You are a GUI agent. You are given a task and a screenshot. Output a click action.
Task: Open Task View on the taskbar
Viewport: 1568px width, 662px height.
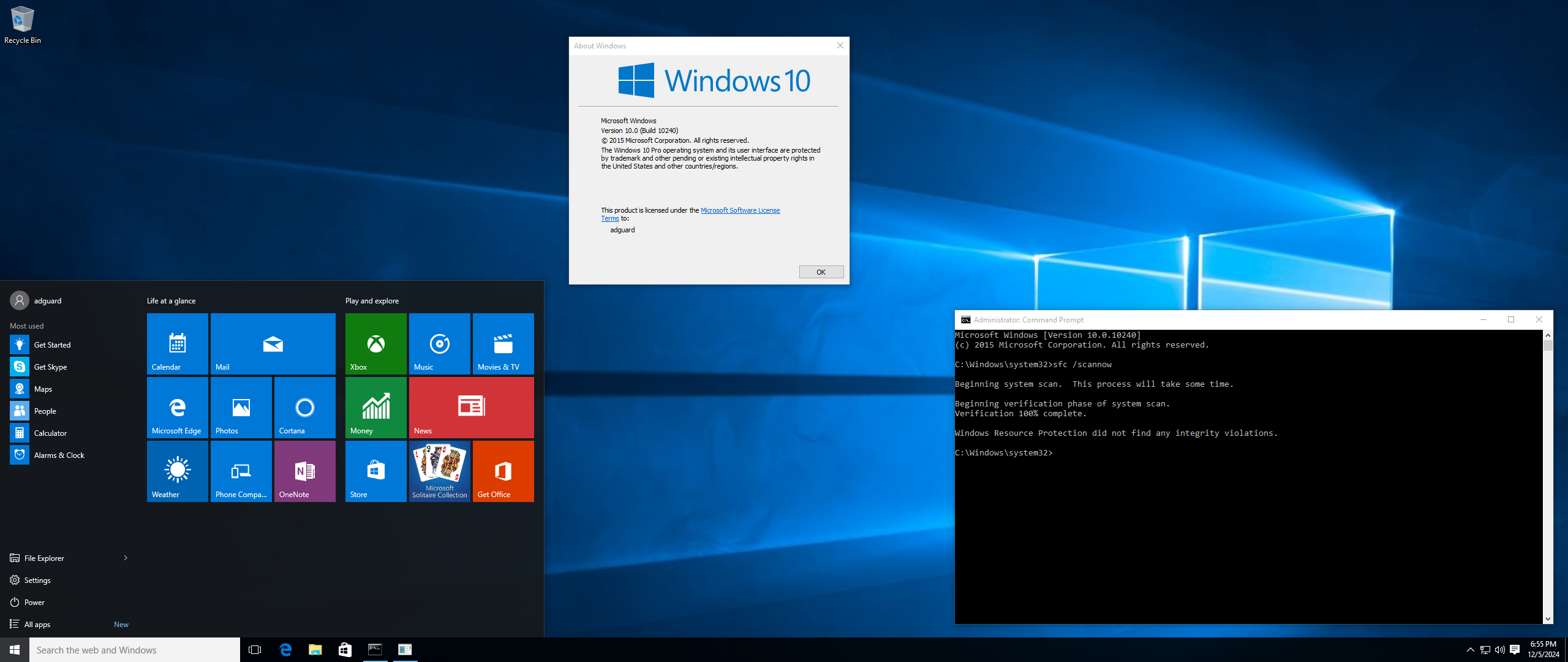coord(255,650)
